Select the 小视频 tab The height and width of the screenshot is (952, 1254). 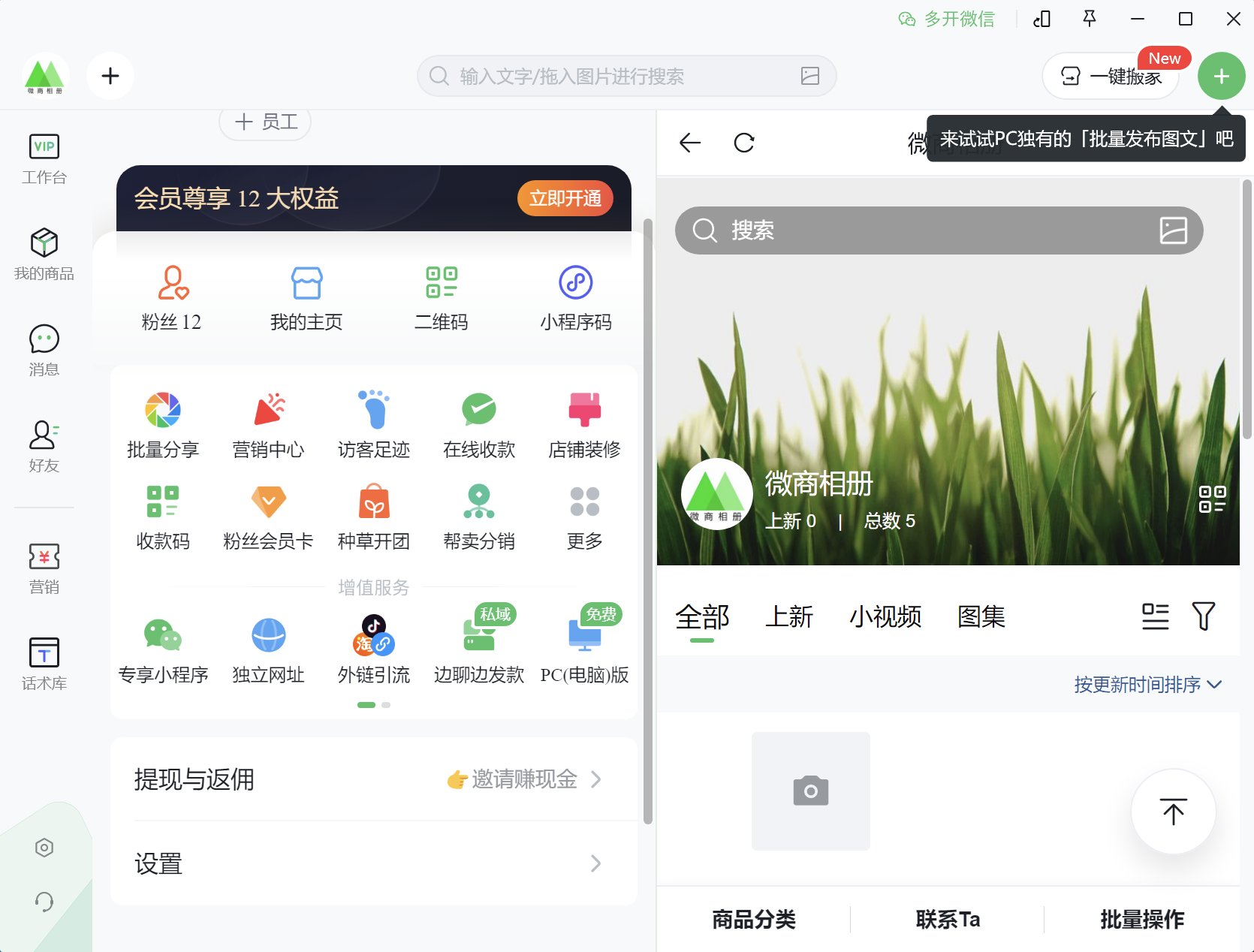885,617
